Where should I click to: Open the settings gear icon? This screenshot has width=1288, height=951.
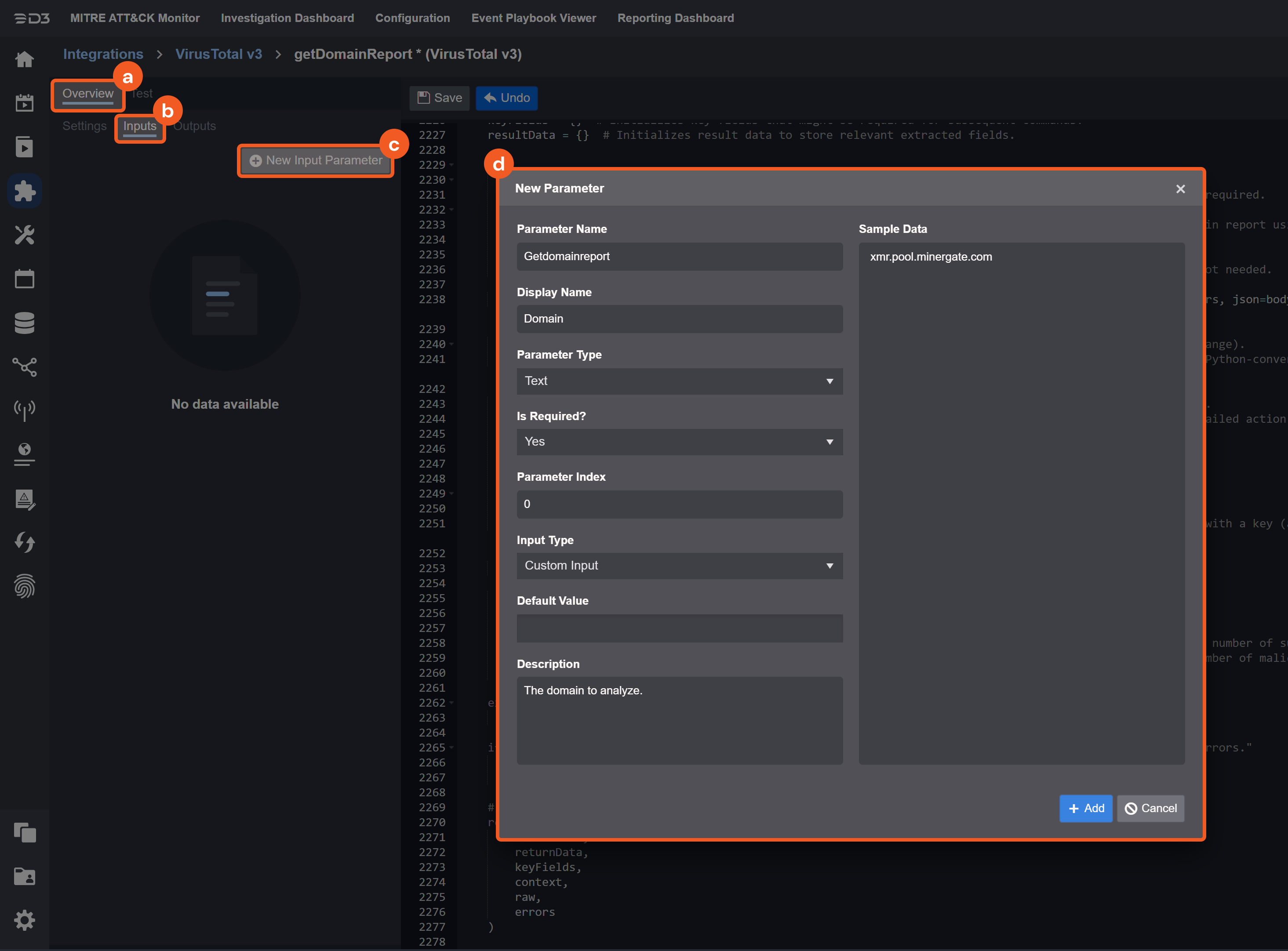point(24,920)
